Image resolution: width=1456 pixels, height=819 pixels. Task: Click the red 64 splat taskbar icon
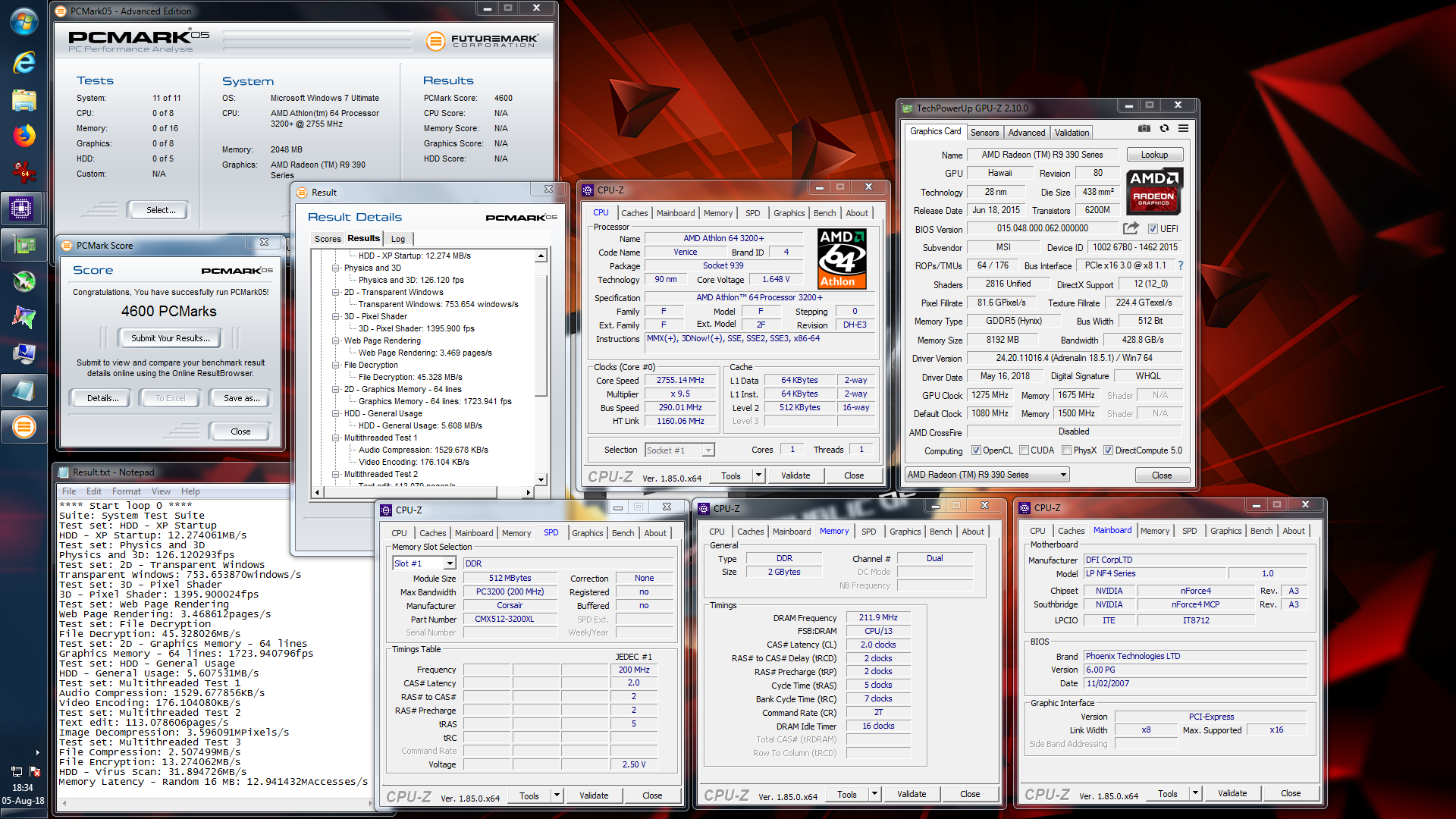[24, 172]
